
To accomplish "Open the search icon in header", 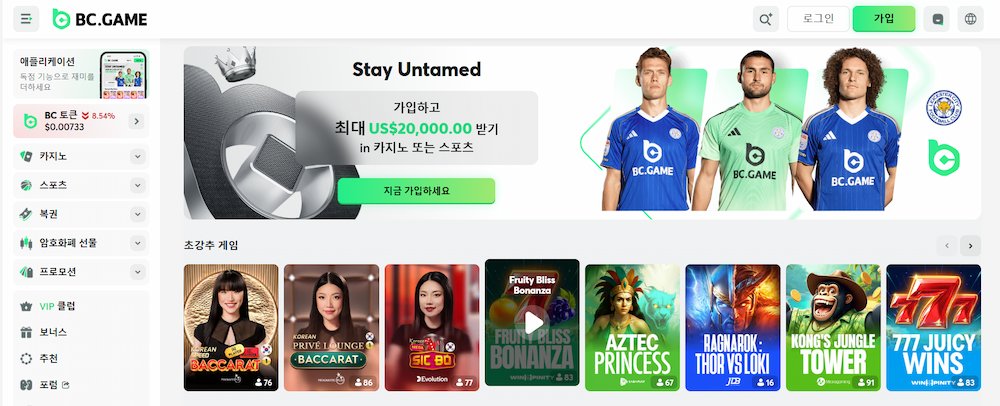I will click(x=765, y=19).
